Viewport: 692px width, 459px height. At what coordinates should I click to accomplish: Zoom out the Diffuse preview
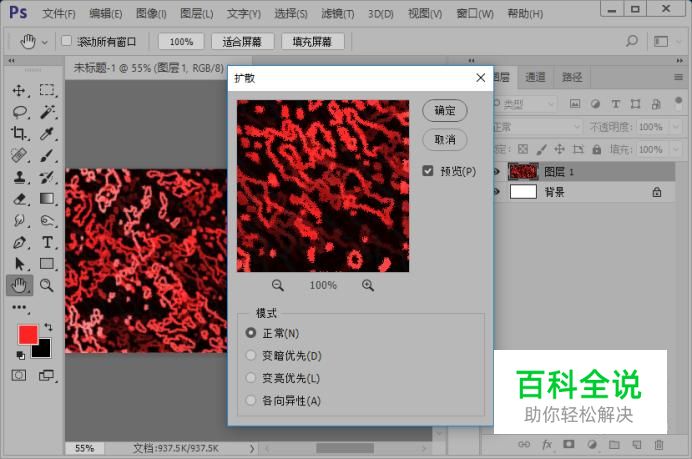[x=278, y=286]
